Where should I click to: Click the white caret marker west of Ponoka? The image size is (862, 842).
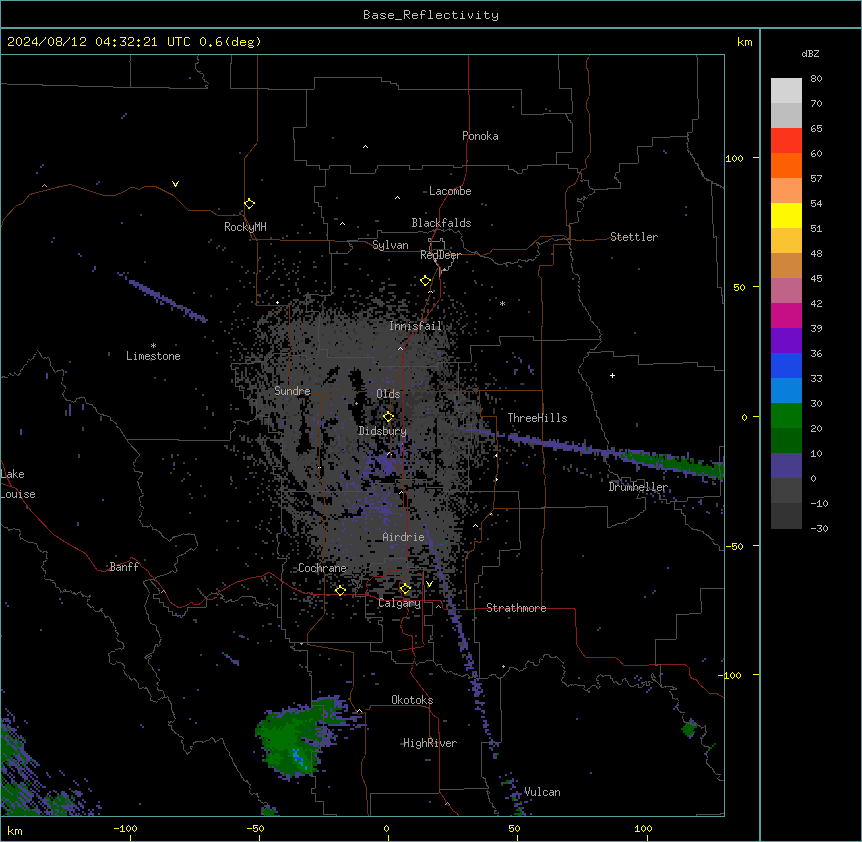point(365,147)
